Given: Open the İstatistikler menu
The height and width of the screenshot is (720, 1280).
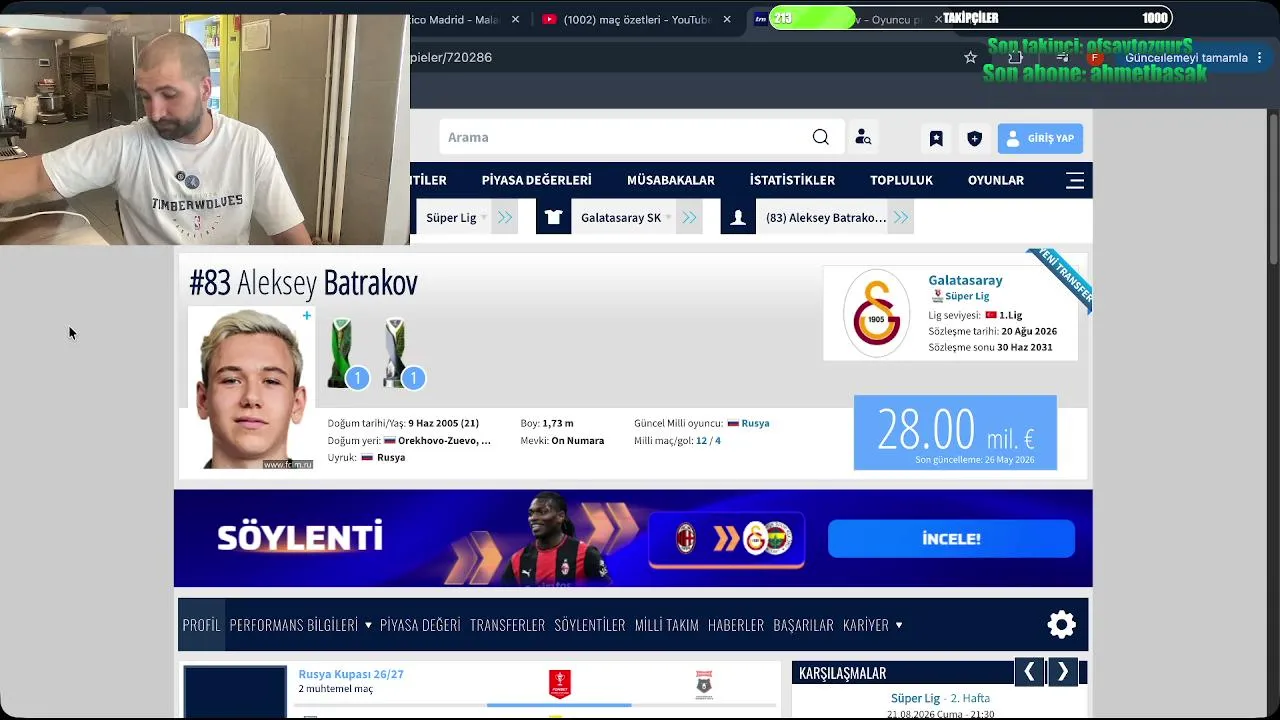Looking at the screenshot, I should point(792,180).
